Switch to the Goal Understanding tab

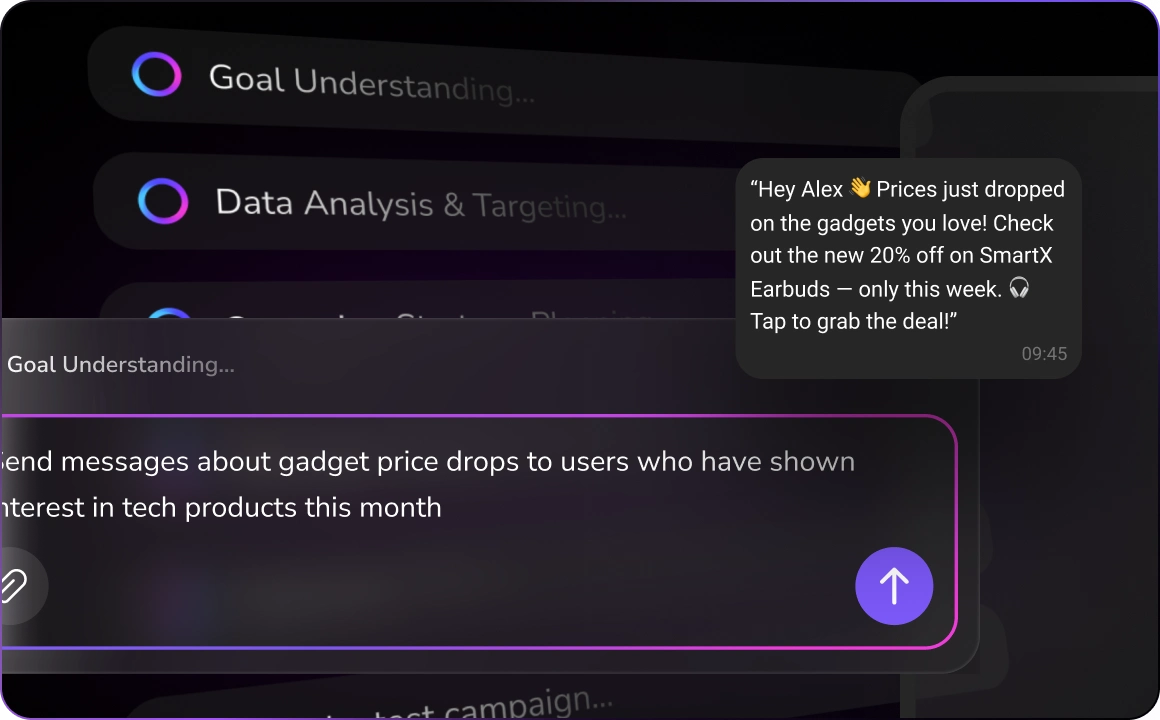[120, 364]
